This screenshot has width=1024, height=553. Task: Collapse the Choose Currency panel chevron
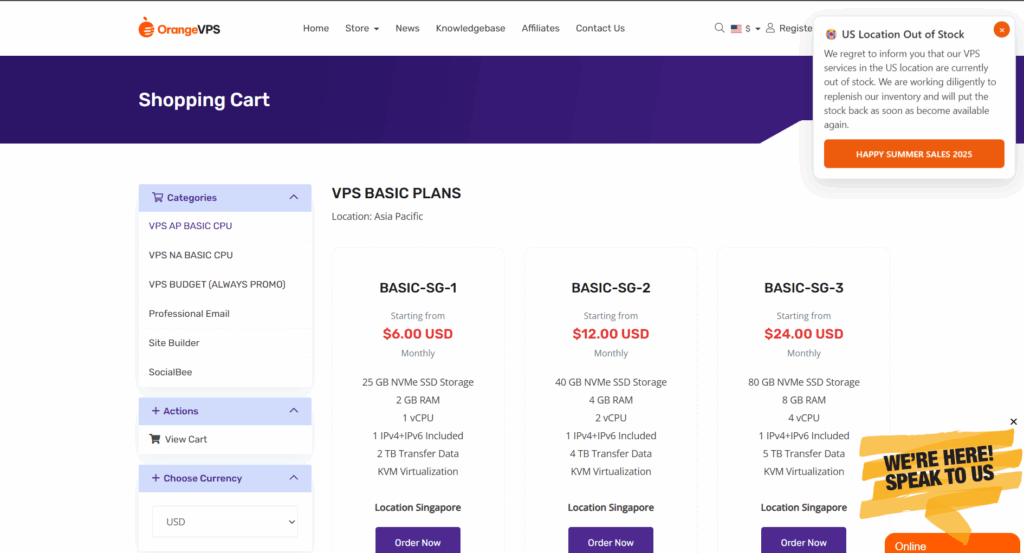pos(294,478)
